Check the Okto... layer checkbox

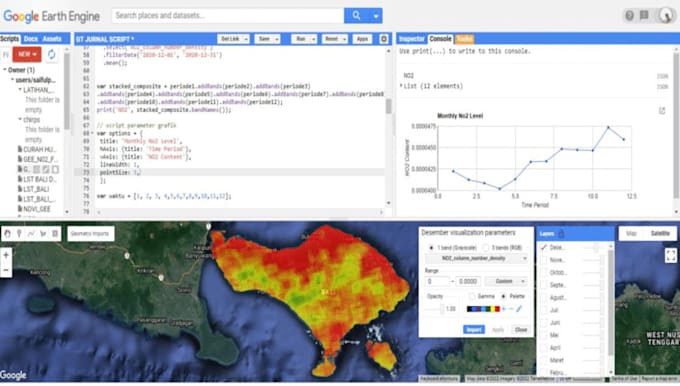coord(543,272)
